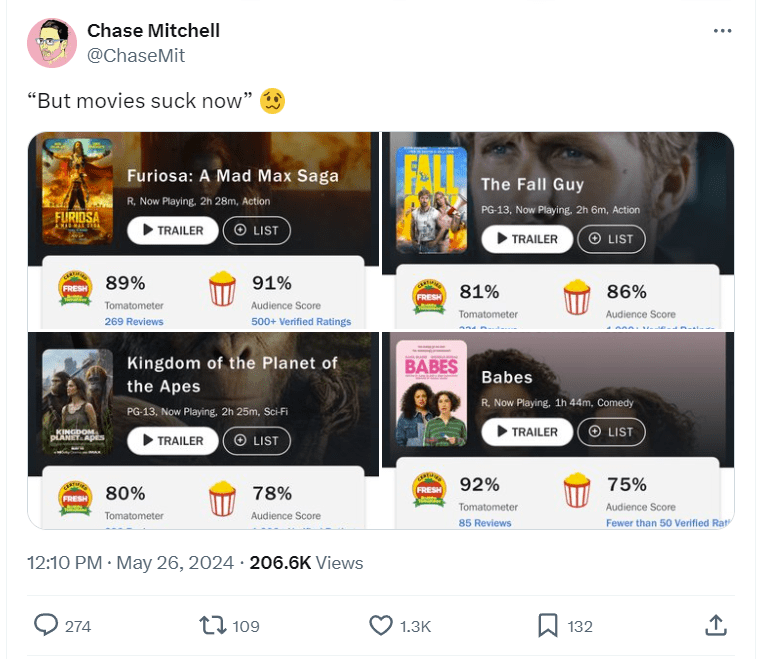Click the share upload icon

(715, 625)
